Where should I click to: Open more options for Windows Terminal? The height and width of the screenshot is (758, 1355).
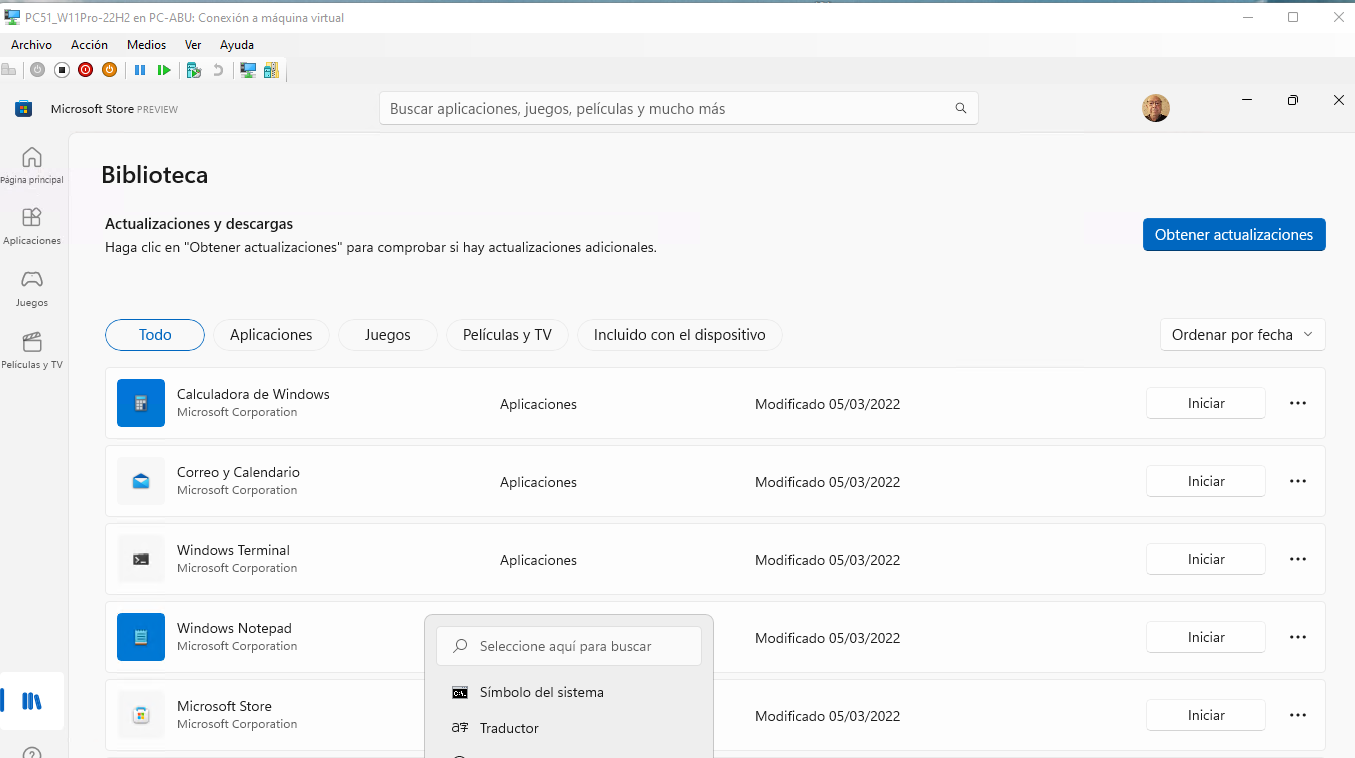[1298, 559]
